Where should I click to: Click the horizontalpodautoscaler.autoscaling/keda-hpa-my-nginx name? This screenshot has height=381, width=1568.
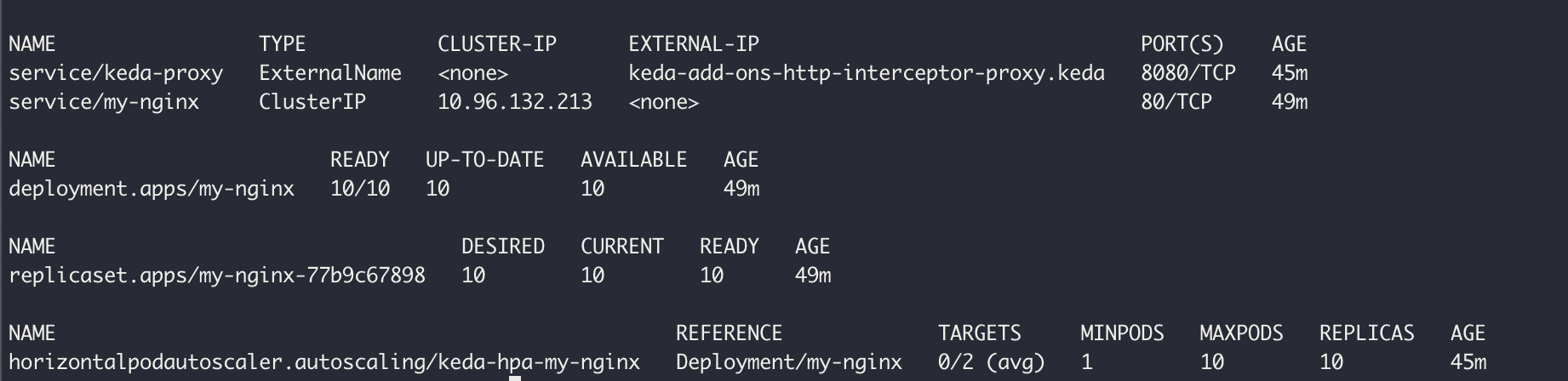coord(324,362)
